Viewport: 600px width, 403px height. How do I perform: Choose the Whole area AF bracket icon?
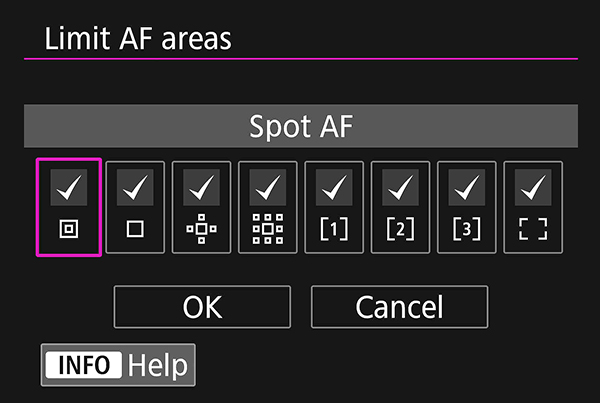coord(533,229)
